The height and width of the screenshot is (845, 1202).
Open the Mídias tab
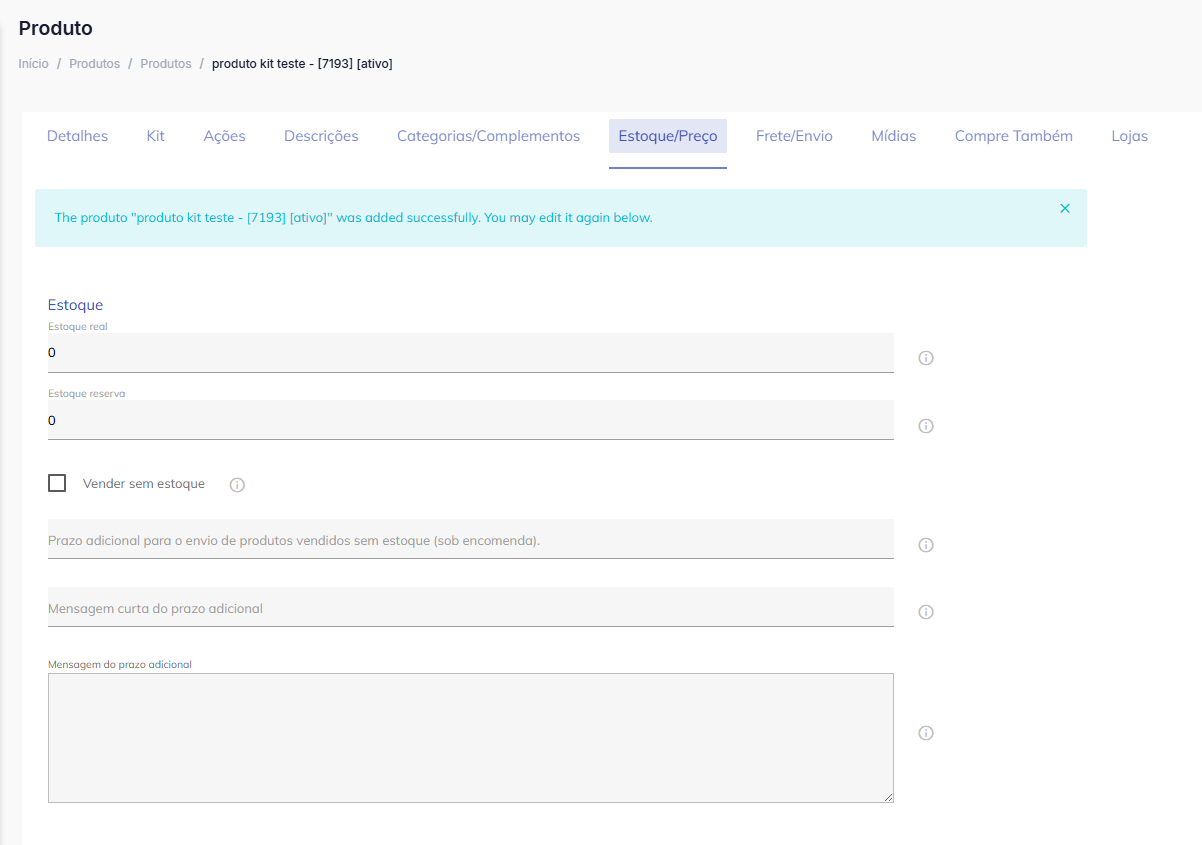893,136
